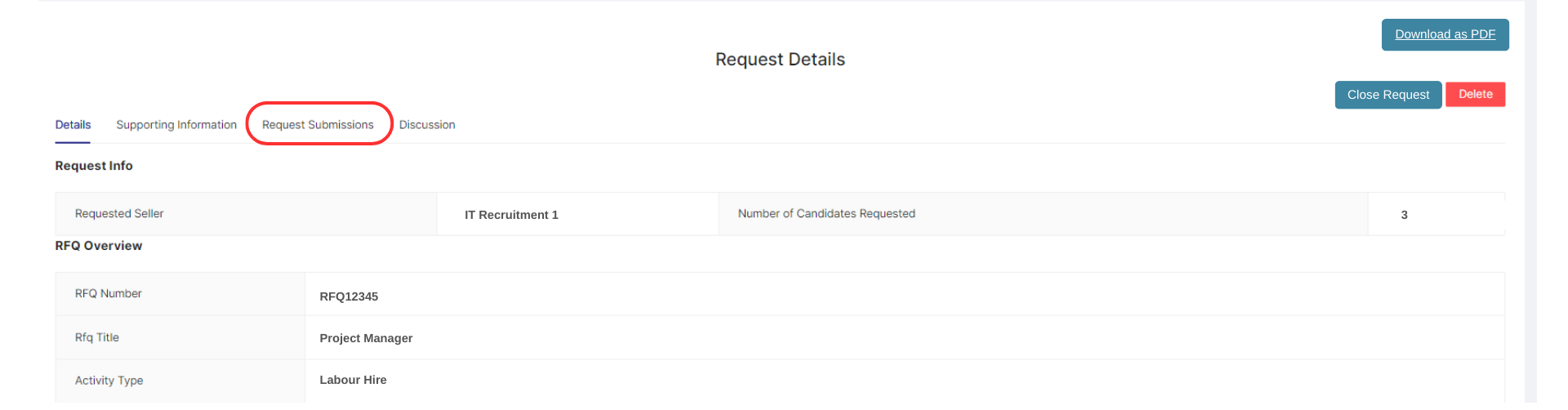The width and height of the screenshot is (1568, 410).
Task: Click the Rfq Title label cell
Action: (97, 338)
